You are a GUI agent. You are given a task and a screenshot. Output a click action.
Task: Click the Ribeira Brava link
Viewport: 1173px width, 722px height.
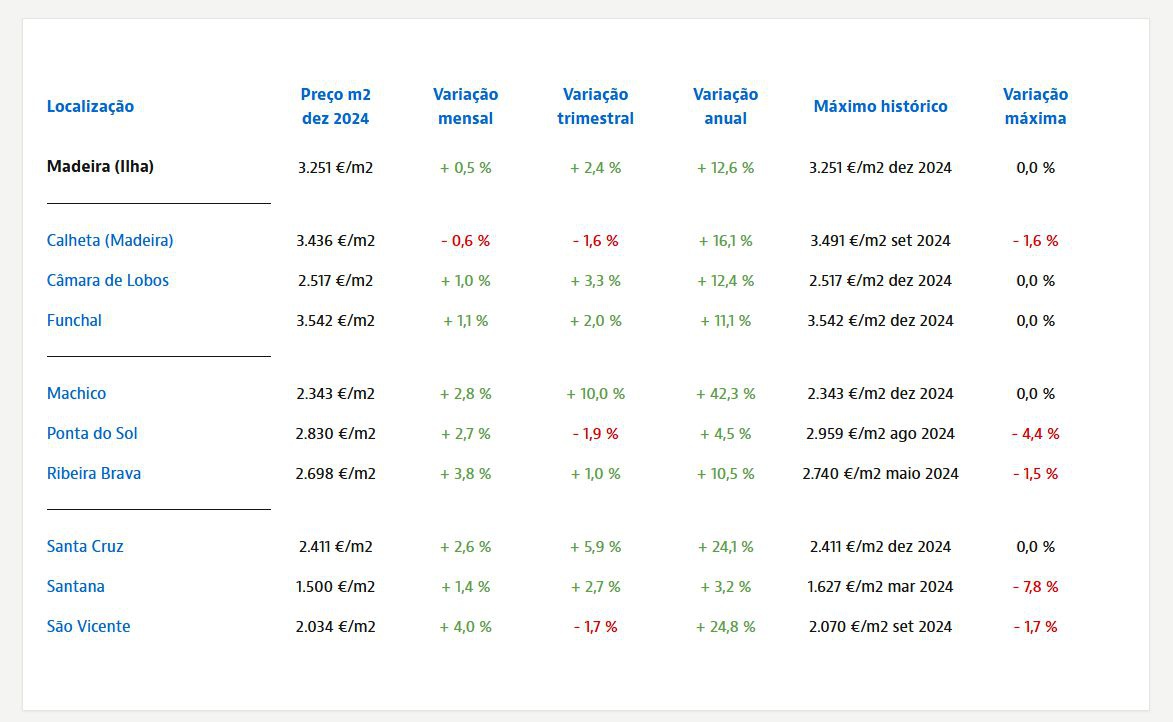tap(94, 474)
